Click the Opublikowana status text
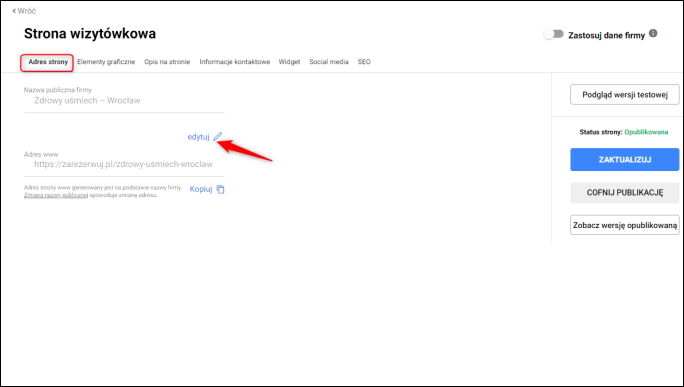 coord(646,132)
